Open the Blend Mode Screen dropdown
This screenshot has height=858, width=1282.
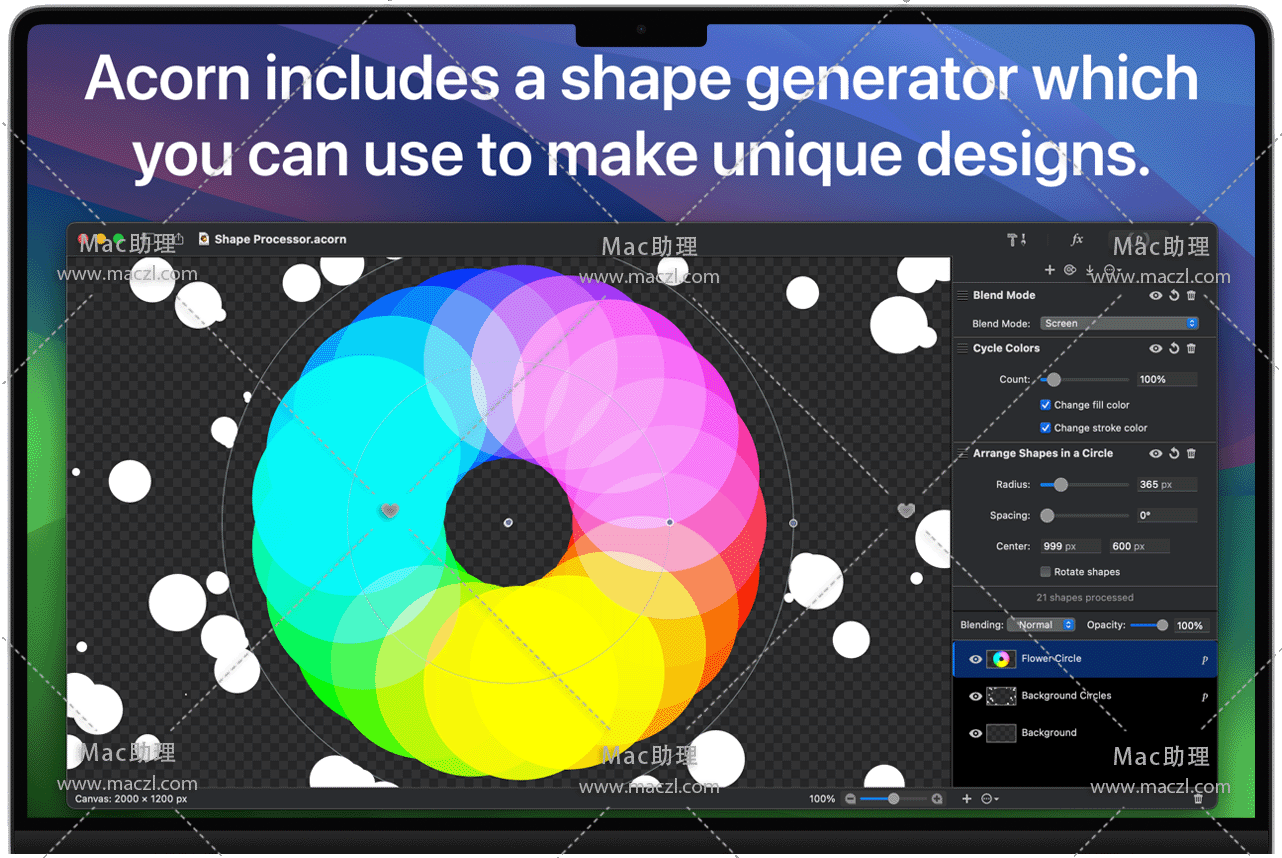[x=1118, y=324]
